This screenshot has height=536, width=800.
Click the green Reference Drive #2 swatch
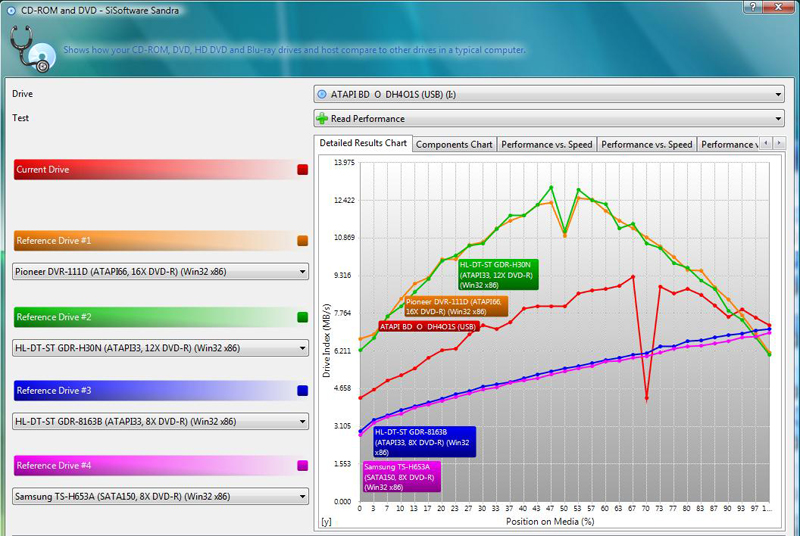click(303, 317)
